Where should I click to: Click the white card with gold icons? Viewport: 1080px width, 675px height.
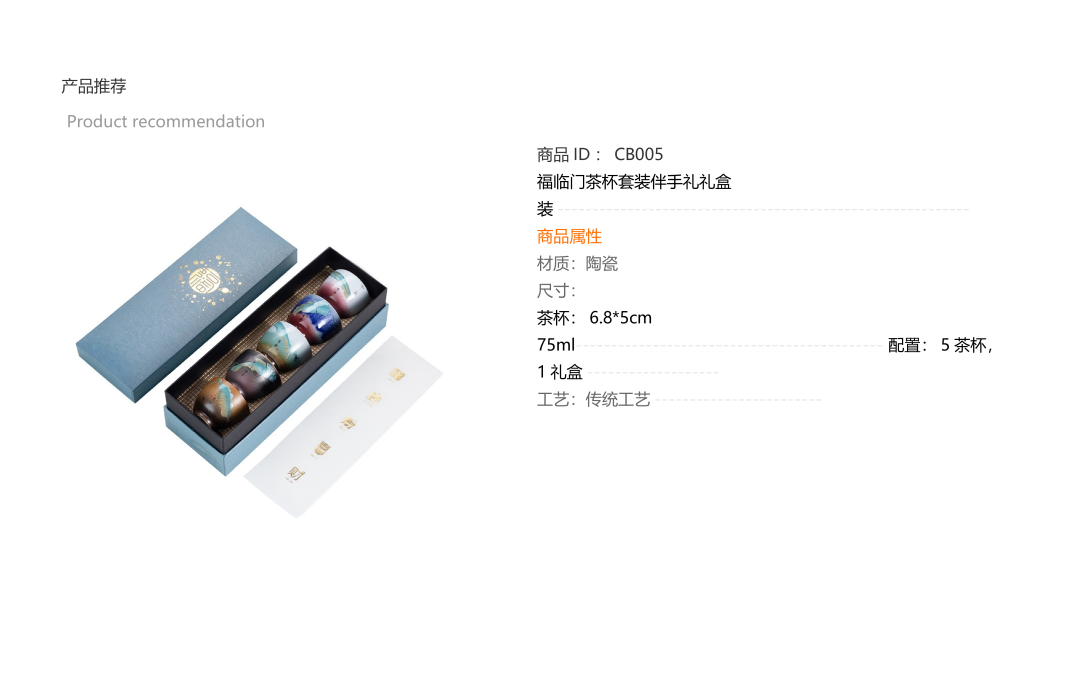[344, 427]
